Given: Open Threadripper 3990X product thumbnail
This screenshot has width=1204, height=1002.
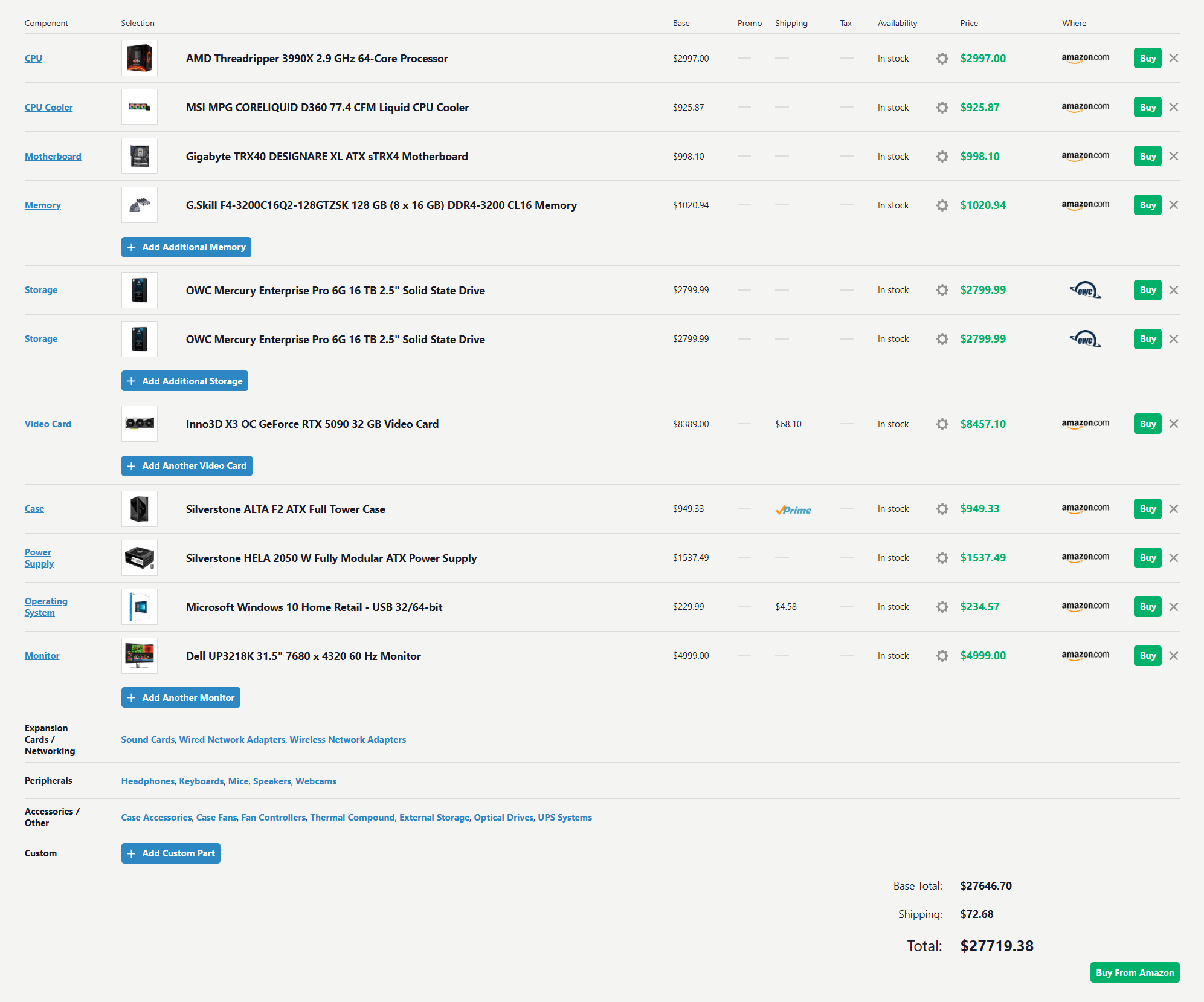Looking at the screenshot, I should [140, 59].
